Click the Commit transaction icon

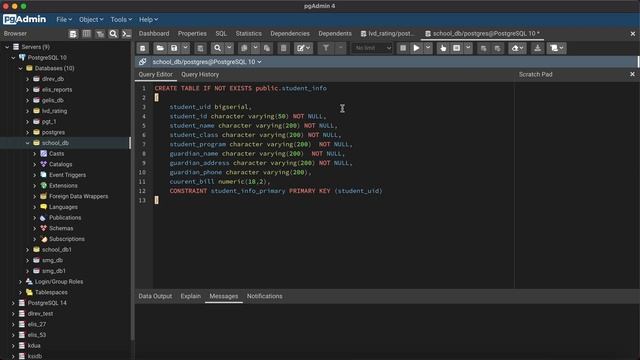point(484,48)
